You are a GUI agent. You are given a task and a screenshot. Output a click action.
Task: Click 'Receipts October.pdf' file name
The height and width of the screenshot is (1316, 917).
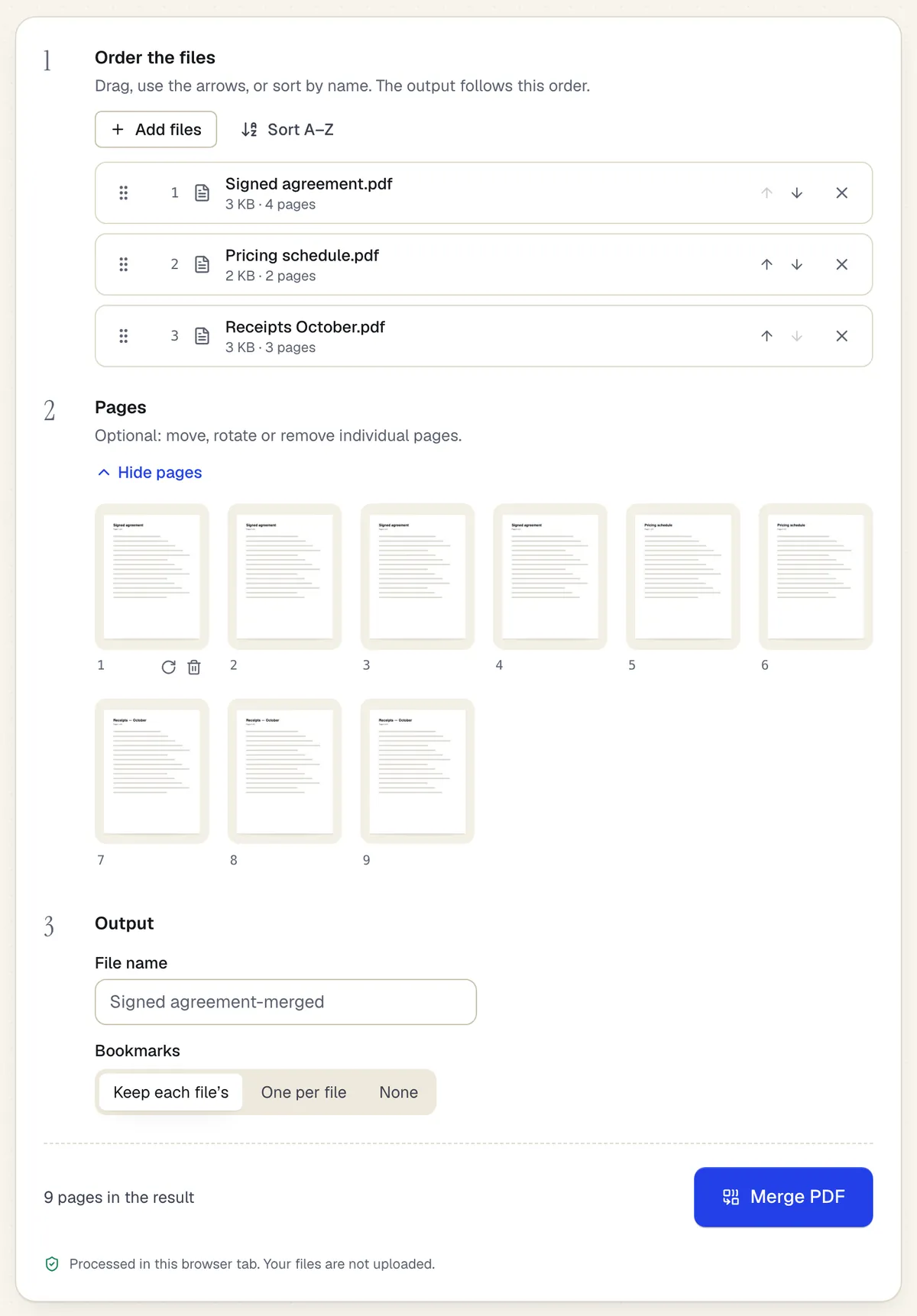(x=305, y=327)
